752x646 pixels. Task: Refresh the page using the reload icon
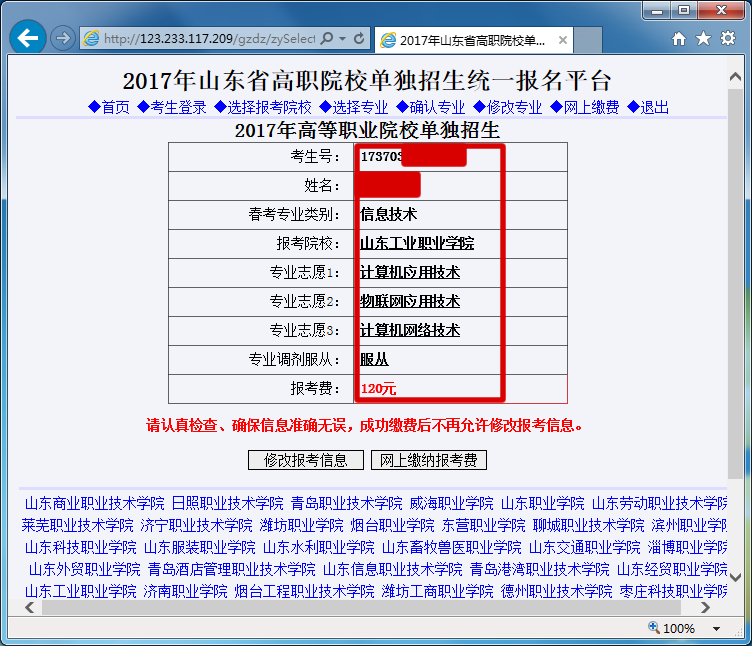point(360,39)
